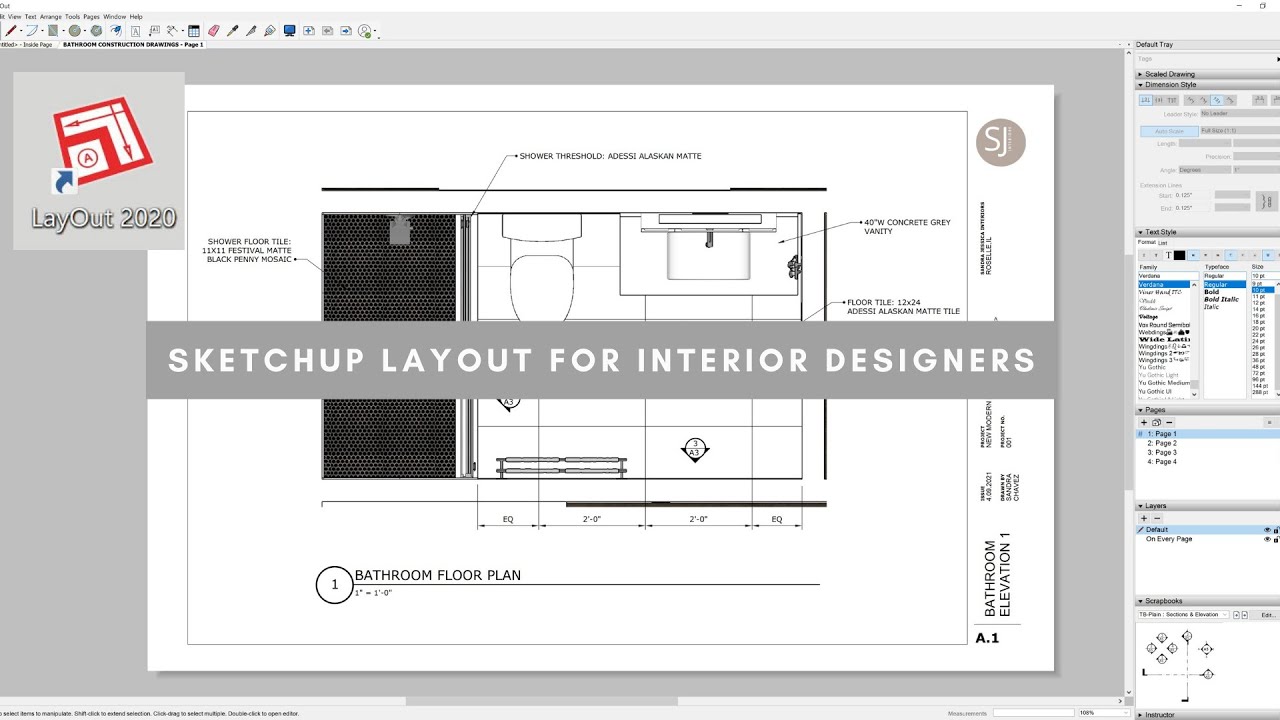The width and height of the screenshot is (1280, 720).
Task: Switch to Inside Page document tab
Action: (27, 45)
